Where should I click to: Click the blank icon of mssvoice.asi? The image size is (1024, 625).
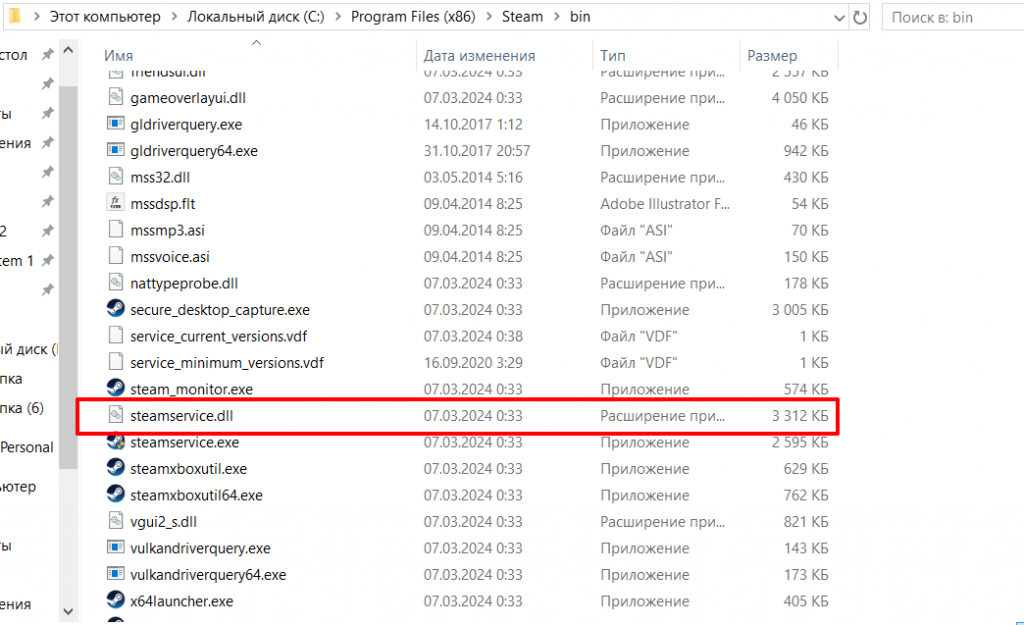[x=116, y=256]
